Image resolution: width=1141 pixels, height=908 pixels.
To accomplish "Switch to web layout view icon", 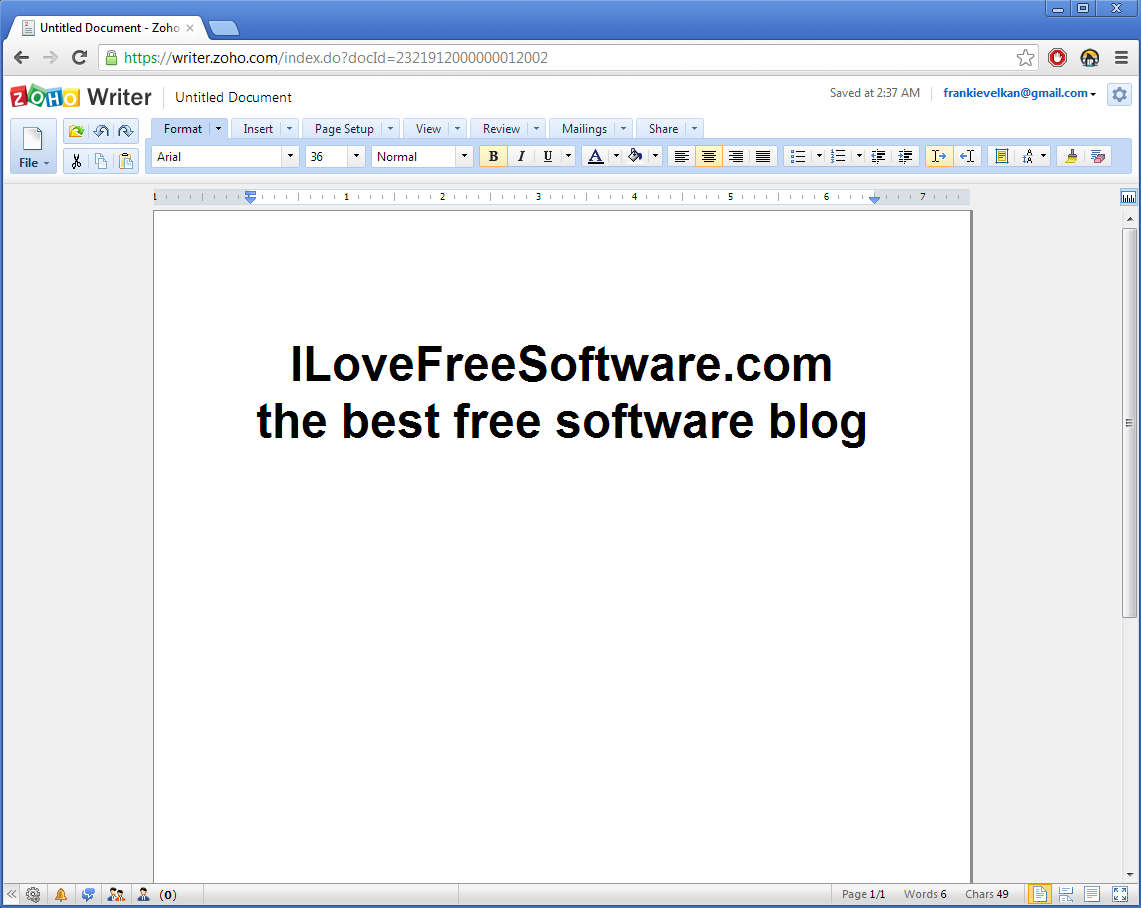I will [x=1065, y=894].
